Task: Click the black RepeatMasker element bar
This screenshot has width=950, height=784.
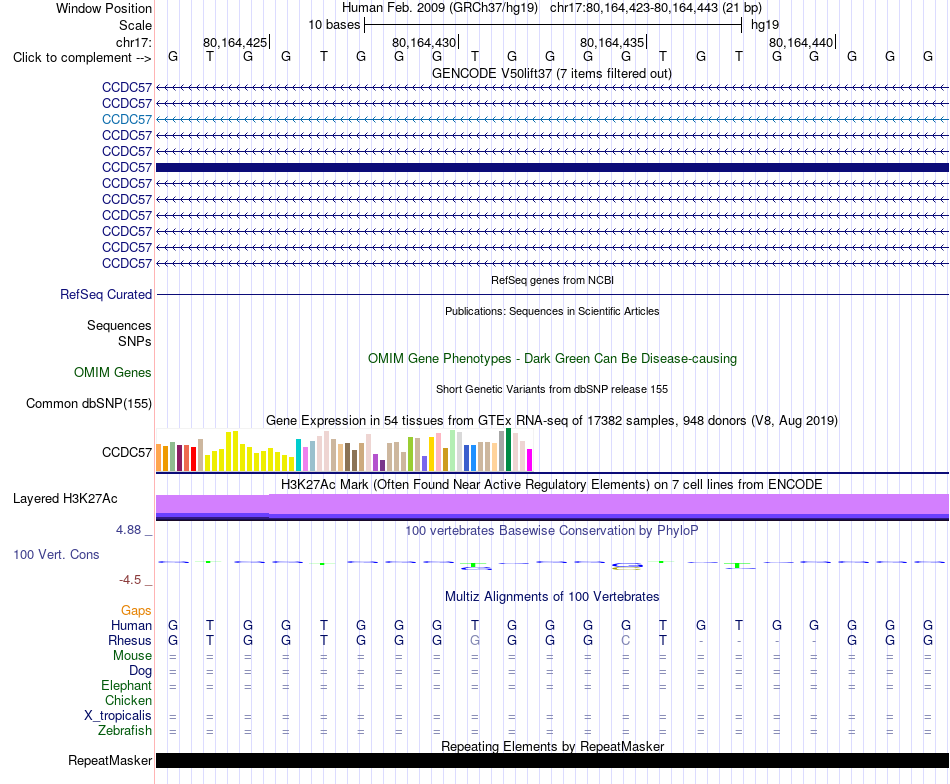Action: (x=552, y=761)
